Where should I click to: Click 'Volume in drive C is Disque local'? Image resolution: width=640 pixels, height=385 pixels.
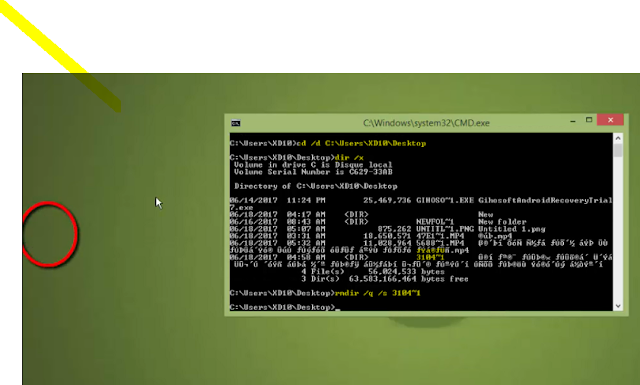pos(313,165)
